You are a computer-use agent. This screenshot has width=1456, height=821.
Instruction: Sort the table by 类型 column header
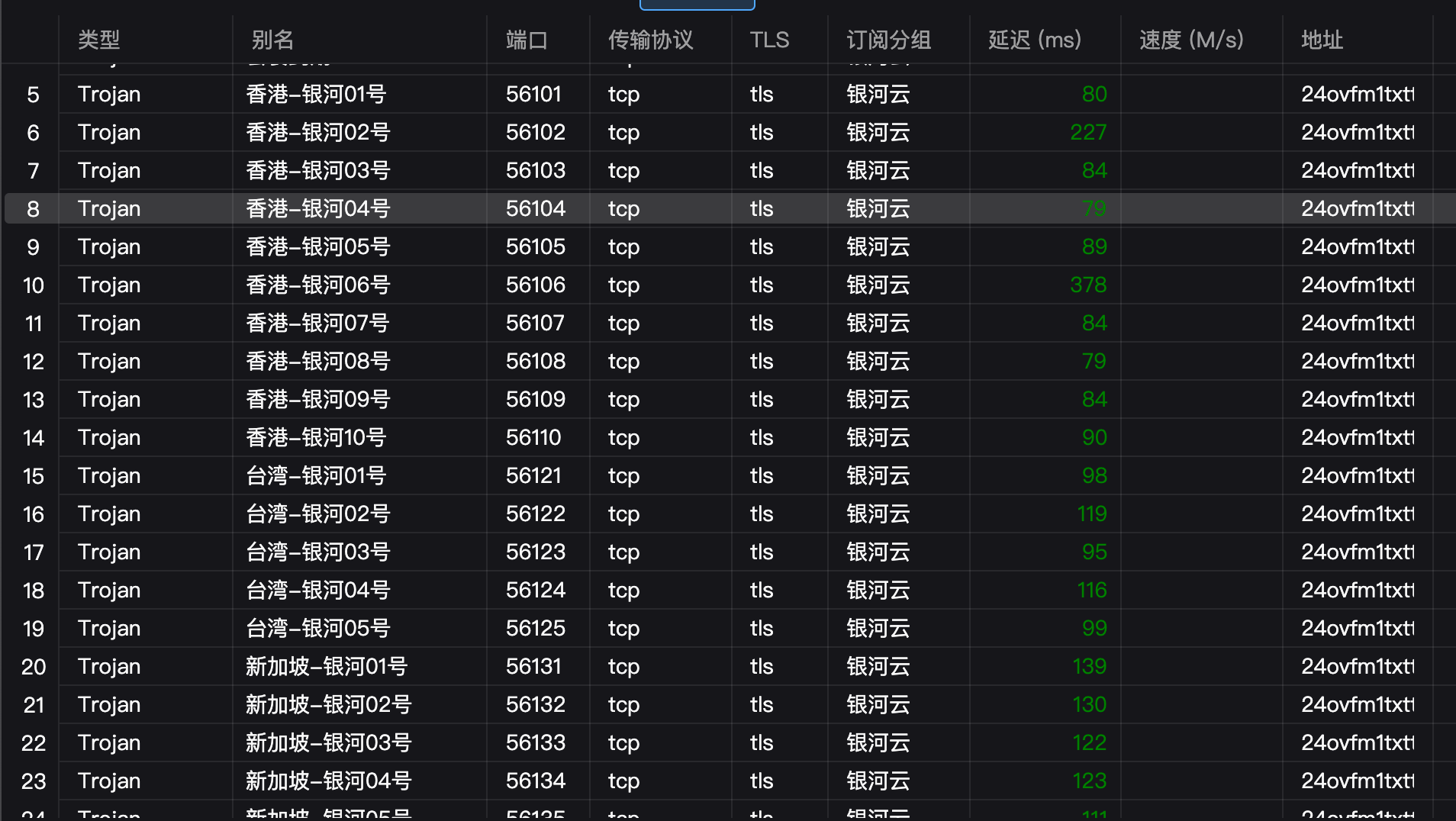pos(98,40)
